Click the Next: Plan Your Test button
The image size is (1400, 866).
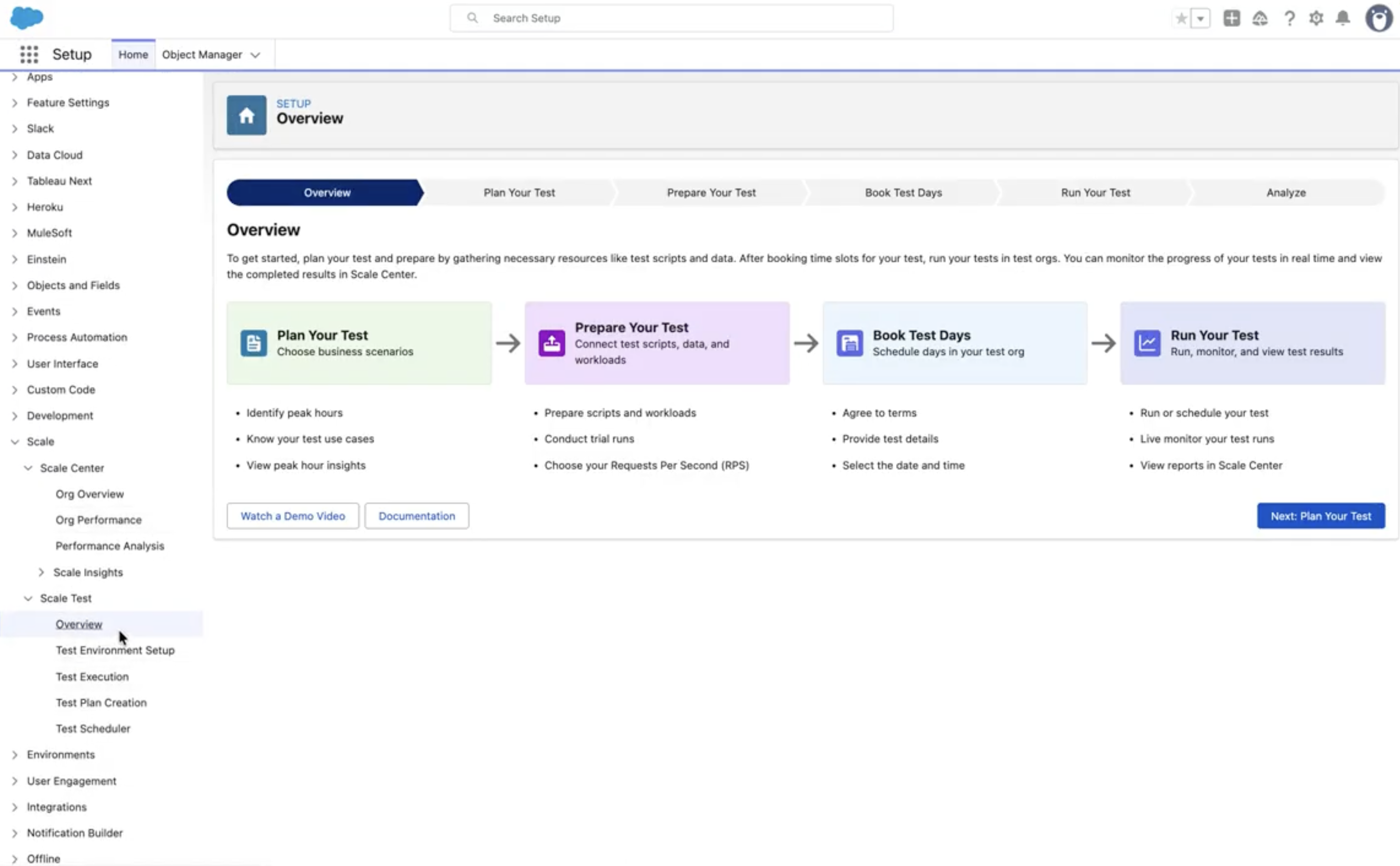click(1320, 516)
